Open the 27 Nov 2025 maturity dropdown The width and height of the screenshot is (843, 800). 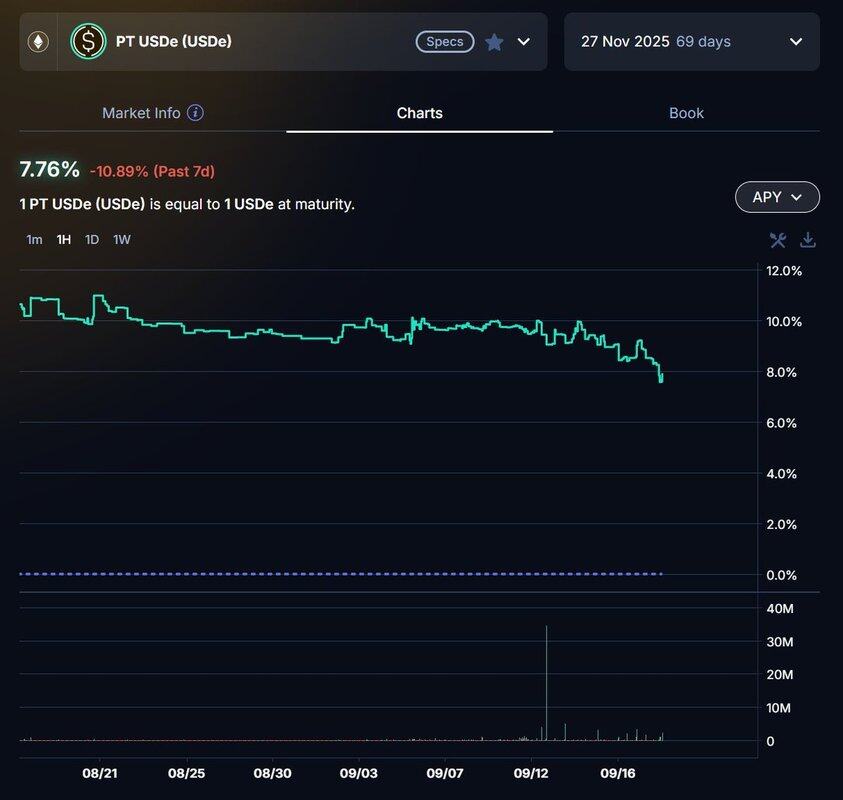tap(691, 42)
